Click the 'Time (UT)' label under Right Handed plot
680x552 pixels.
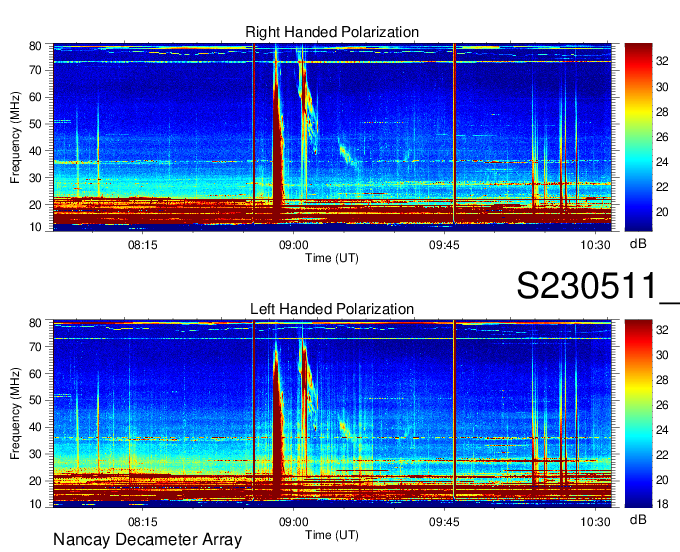click(x=332, y=258)
